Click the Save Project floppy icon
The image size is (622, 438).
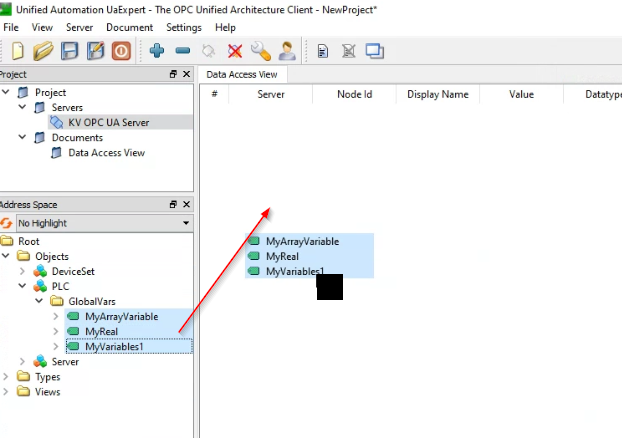69,51
